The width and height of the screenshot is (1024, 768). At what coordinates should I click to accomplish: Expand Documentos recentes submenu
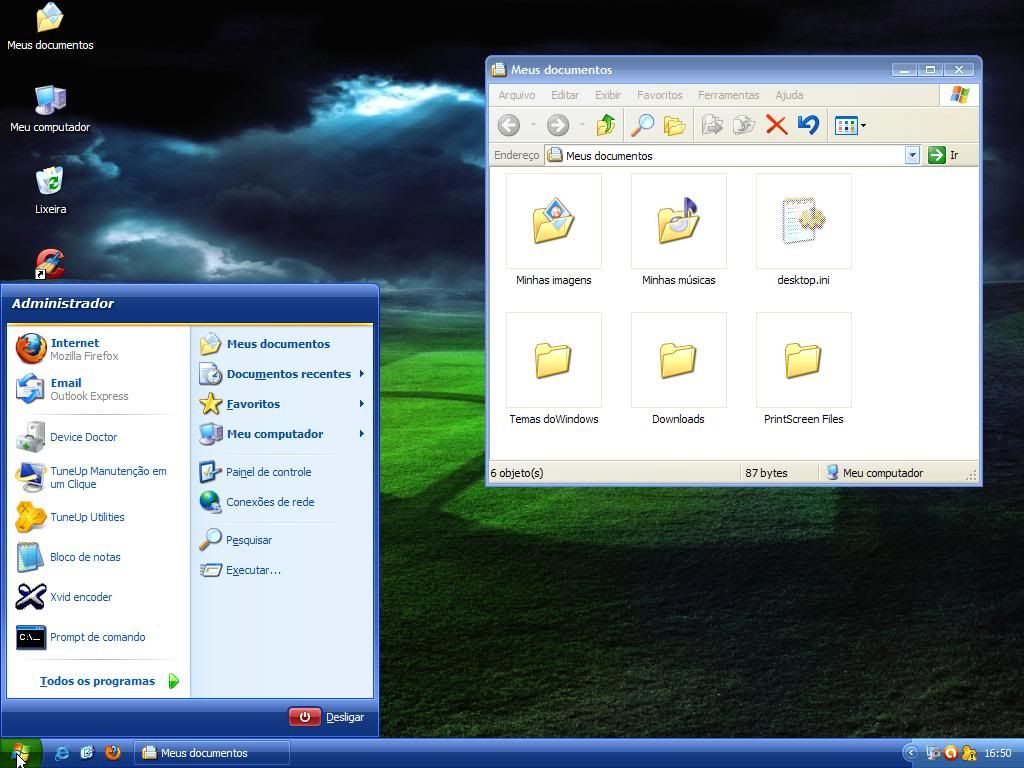(288, 374)
